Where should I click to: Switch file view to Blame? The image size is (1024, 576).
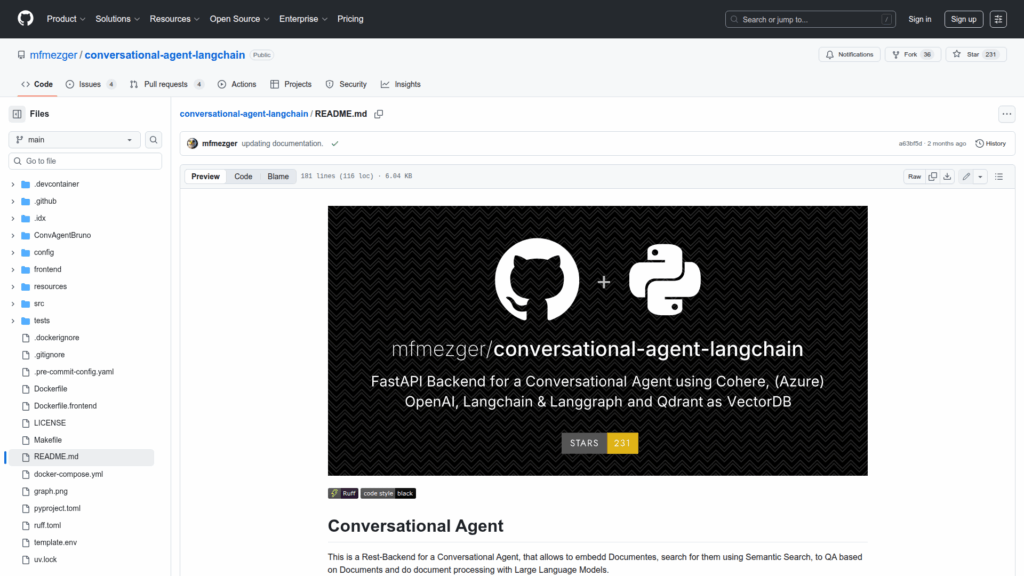(278, 176)
